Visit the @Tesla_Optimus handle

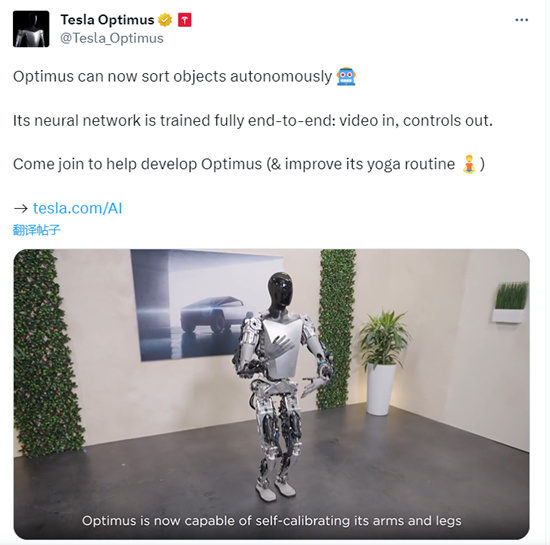(x=112, y=38)
